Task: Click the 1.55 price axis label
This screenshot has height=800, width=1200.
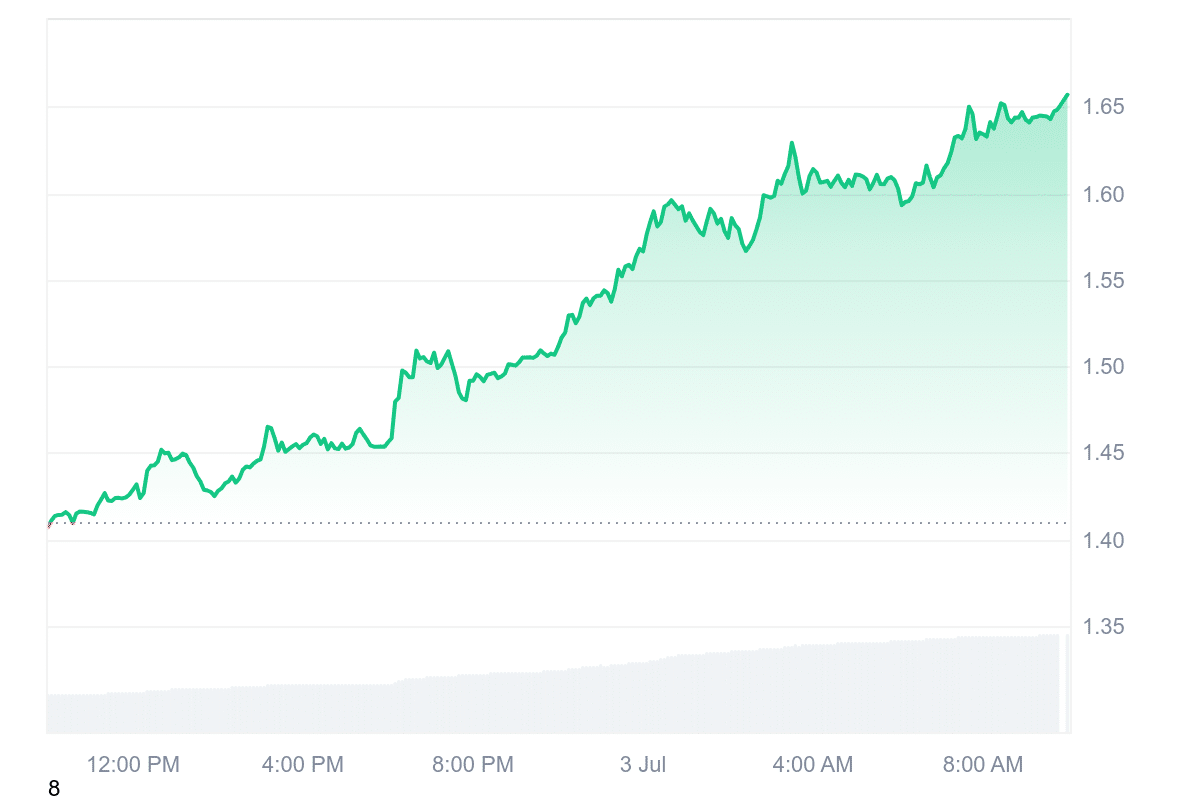Action: coord(1106,281)
